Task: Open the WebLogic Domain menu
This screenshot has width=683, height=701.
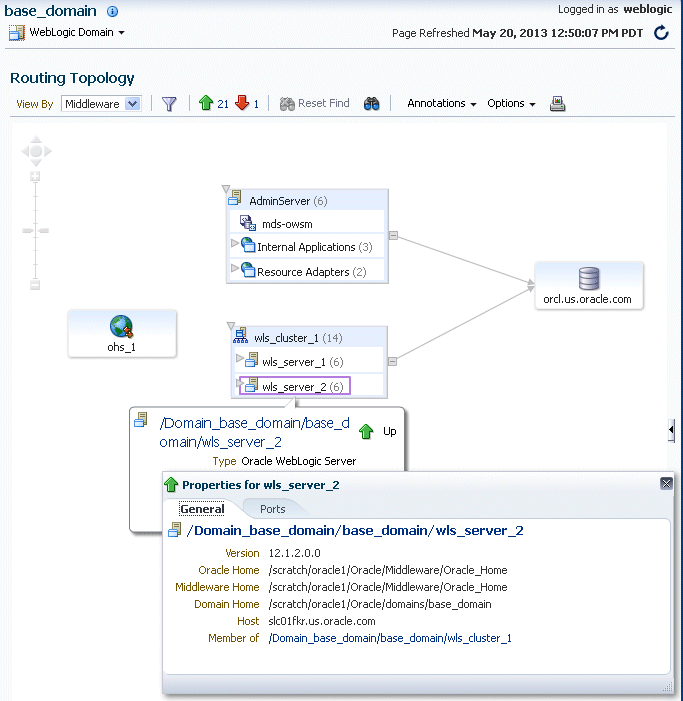Action: 77,32
